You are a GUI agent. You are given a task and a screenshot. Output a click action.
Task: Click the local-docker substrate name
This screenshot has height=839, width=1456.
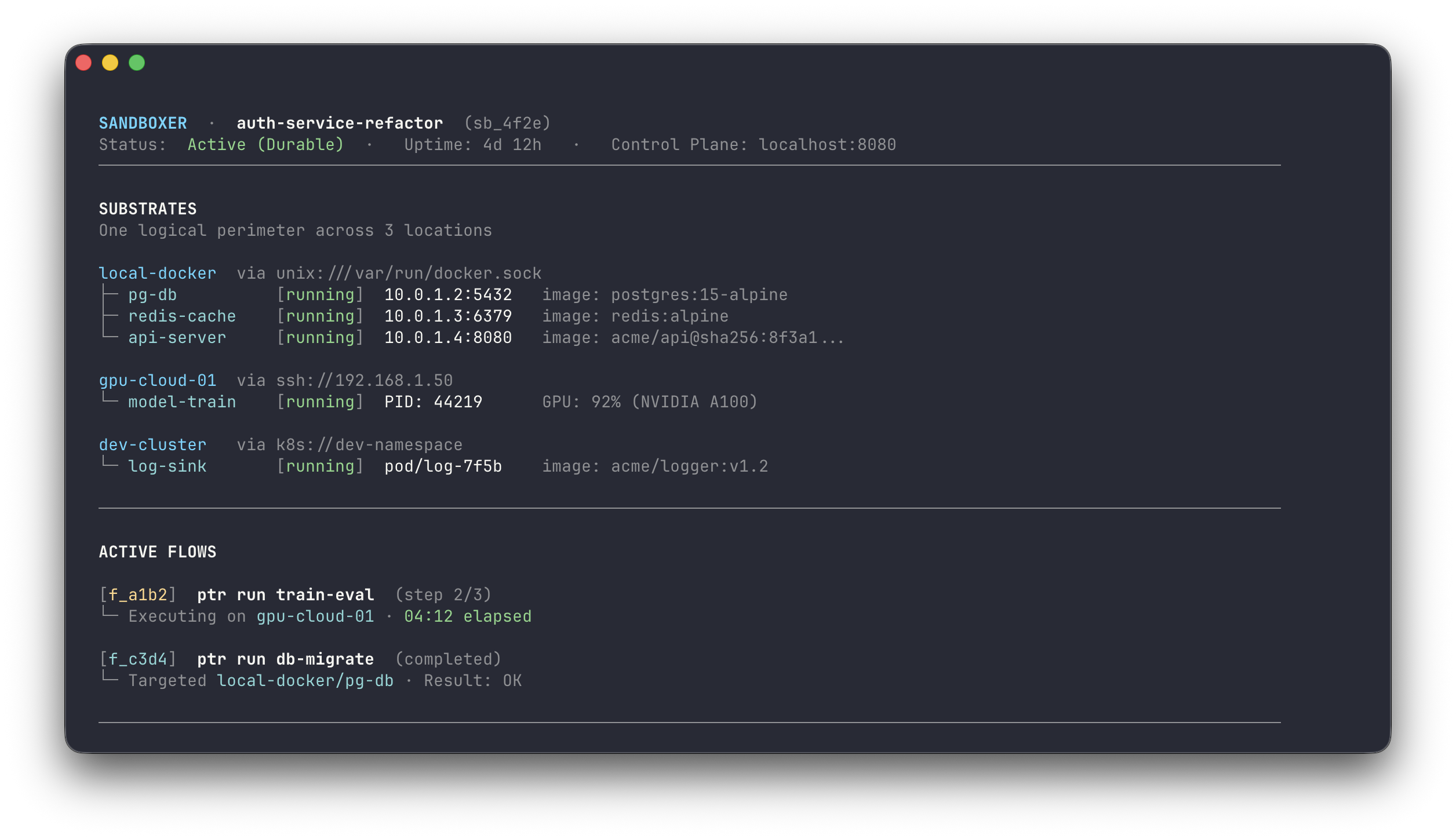coord(157,273)
